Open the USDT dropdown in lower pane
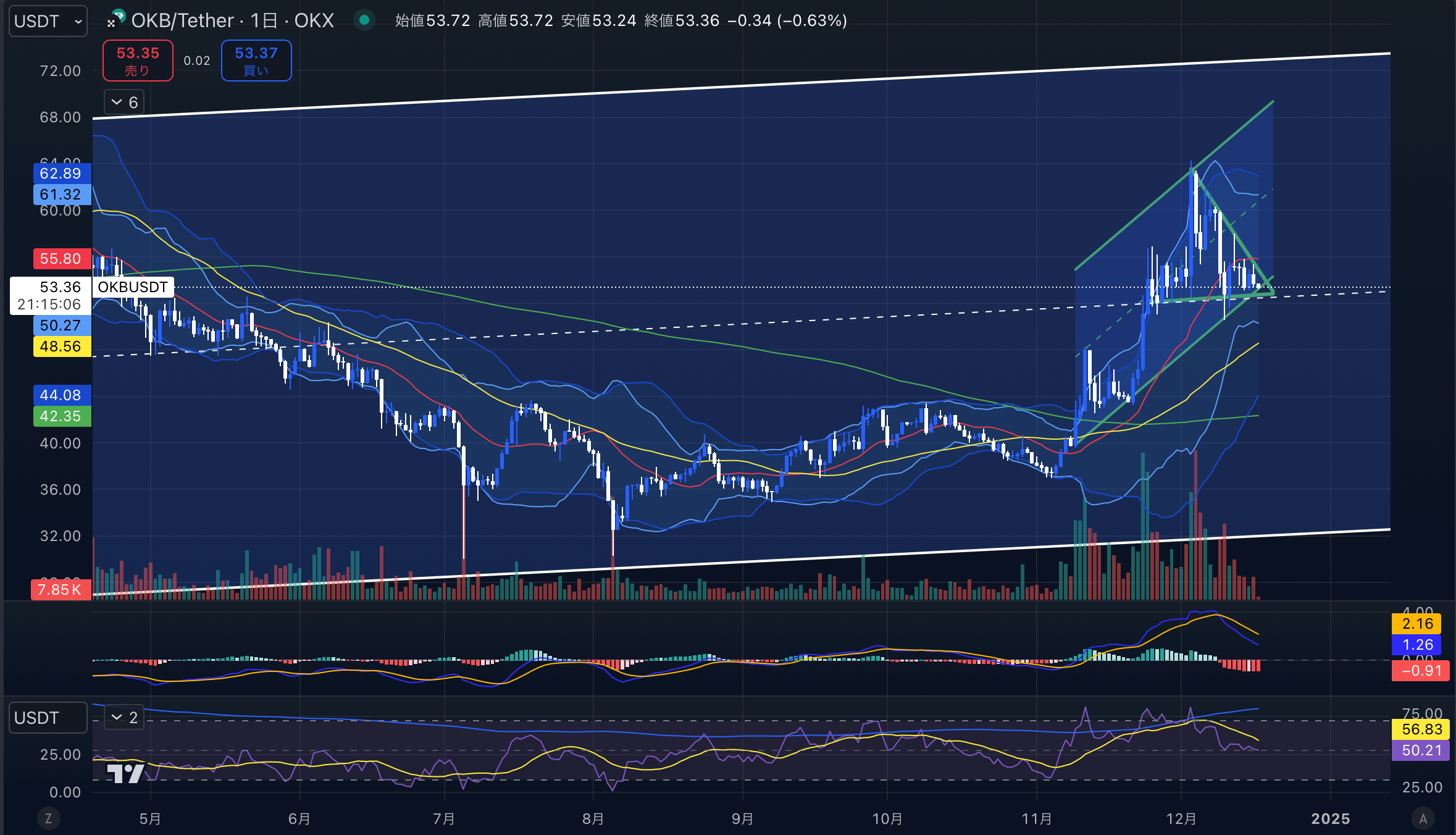1456x835 pixels. [48, 718]
